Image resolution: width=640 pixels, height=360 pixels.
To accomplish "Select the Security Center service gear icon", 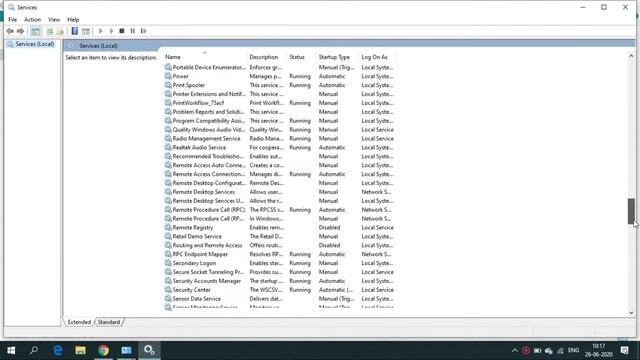I will pyautogui.click(x=168, y=290).
